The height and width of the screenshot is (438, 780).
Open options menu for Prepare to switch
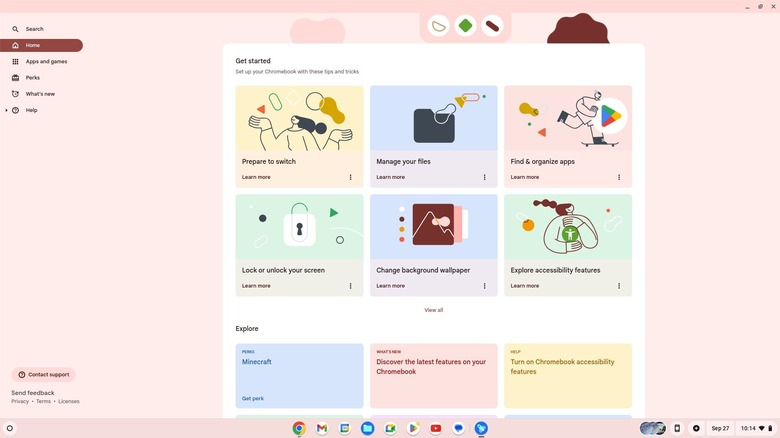point(350,177)
